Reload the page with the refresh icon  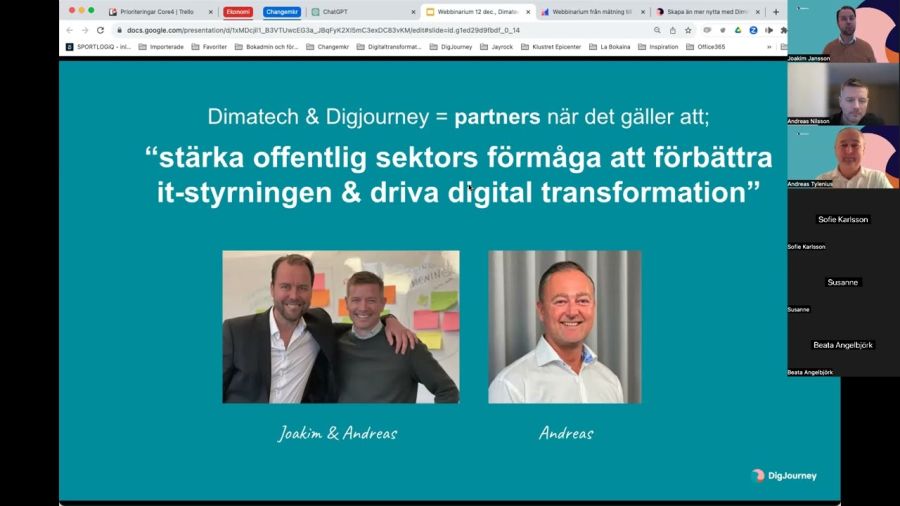(x=100, y=30)
